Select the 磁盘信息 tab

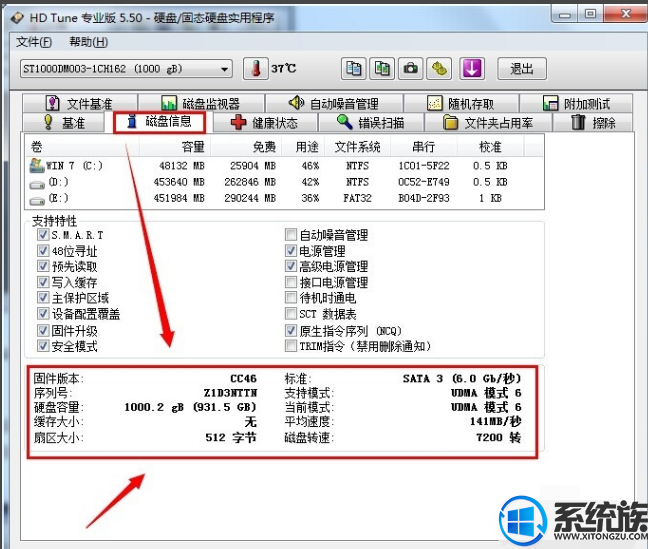160,122
